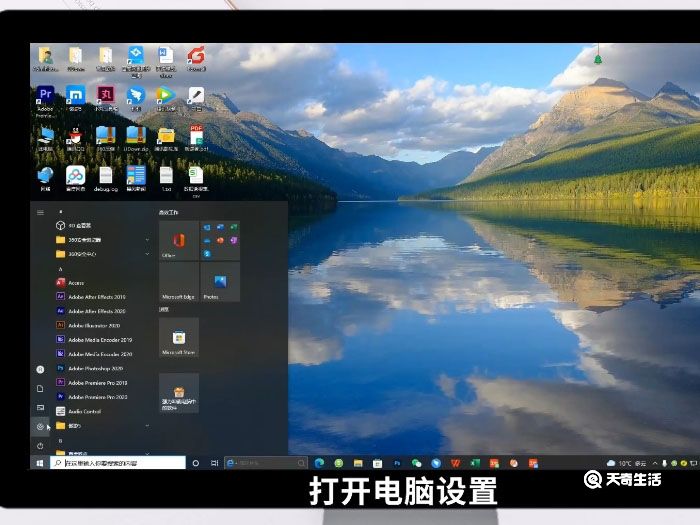Select the PDF file on desktop
700x525 pixels.
[196, 138]
